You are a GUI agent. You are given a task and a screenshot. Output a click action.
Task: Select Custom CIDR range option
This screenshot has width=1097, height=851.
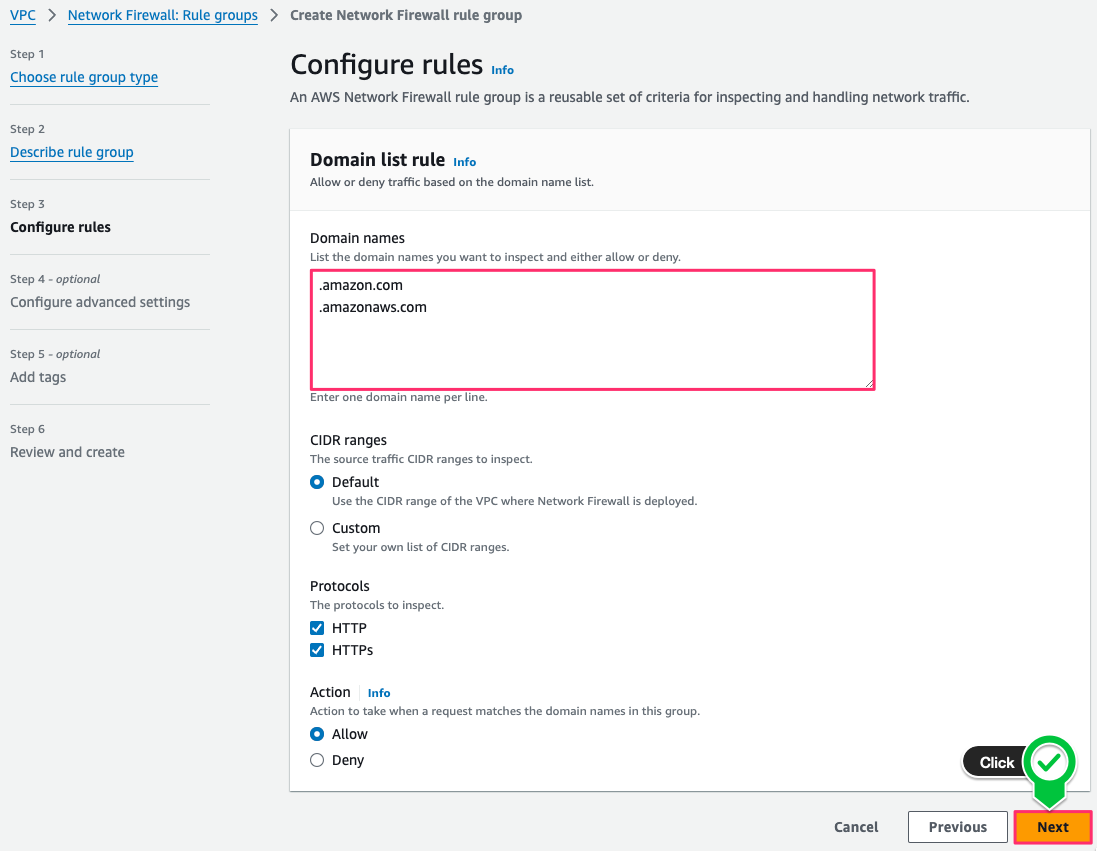click(317, 528)
